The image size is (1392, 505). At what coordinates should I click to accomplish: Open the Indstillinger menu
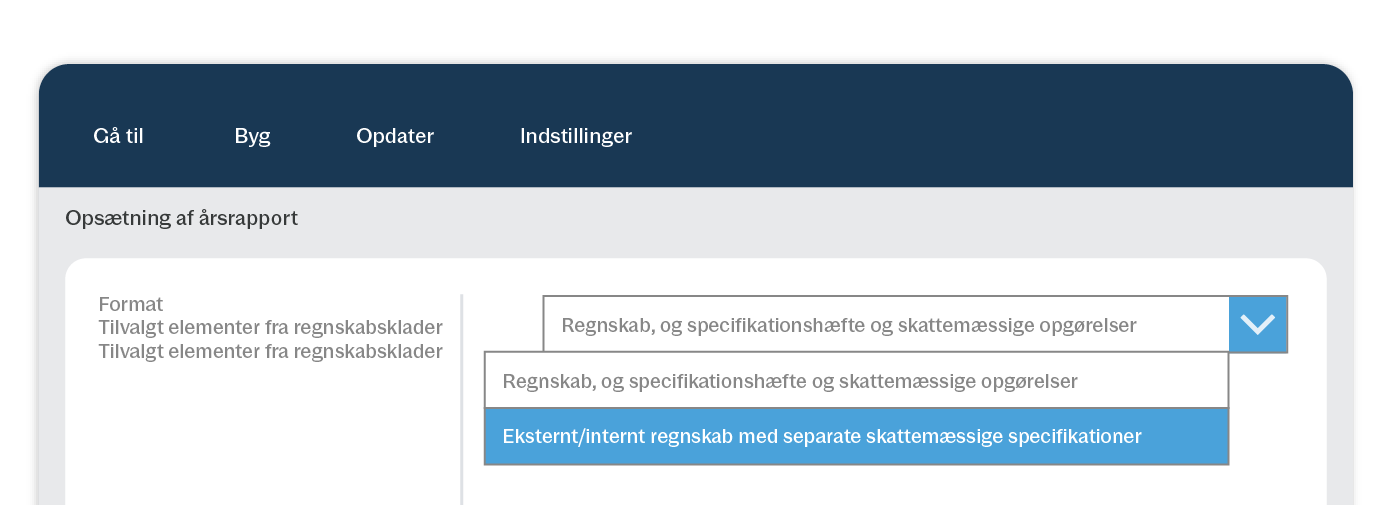coord(575,136)
